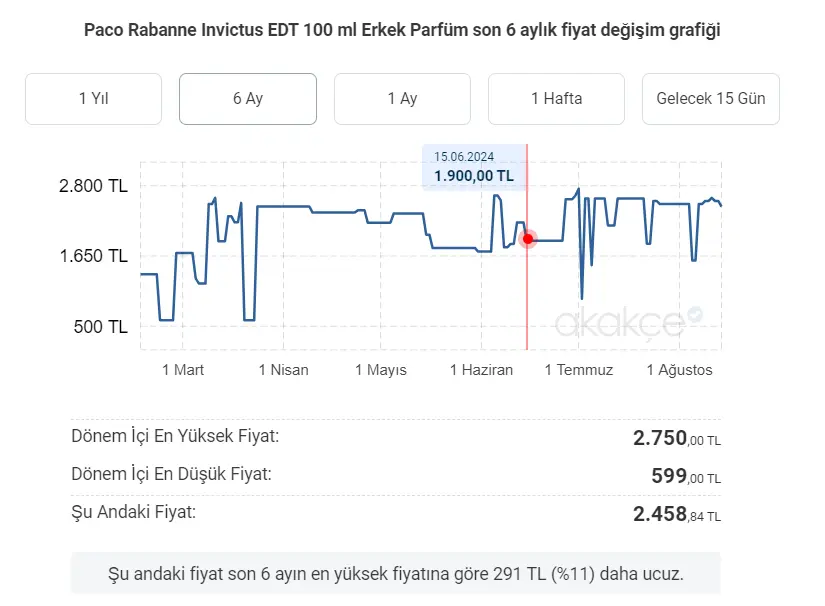Screen dimensions: 825x606
Task: Click the 15.06.2024 price tooltip
Action: (x=474, y=167)
